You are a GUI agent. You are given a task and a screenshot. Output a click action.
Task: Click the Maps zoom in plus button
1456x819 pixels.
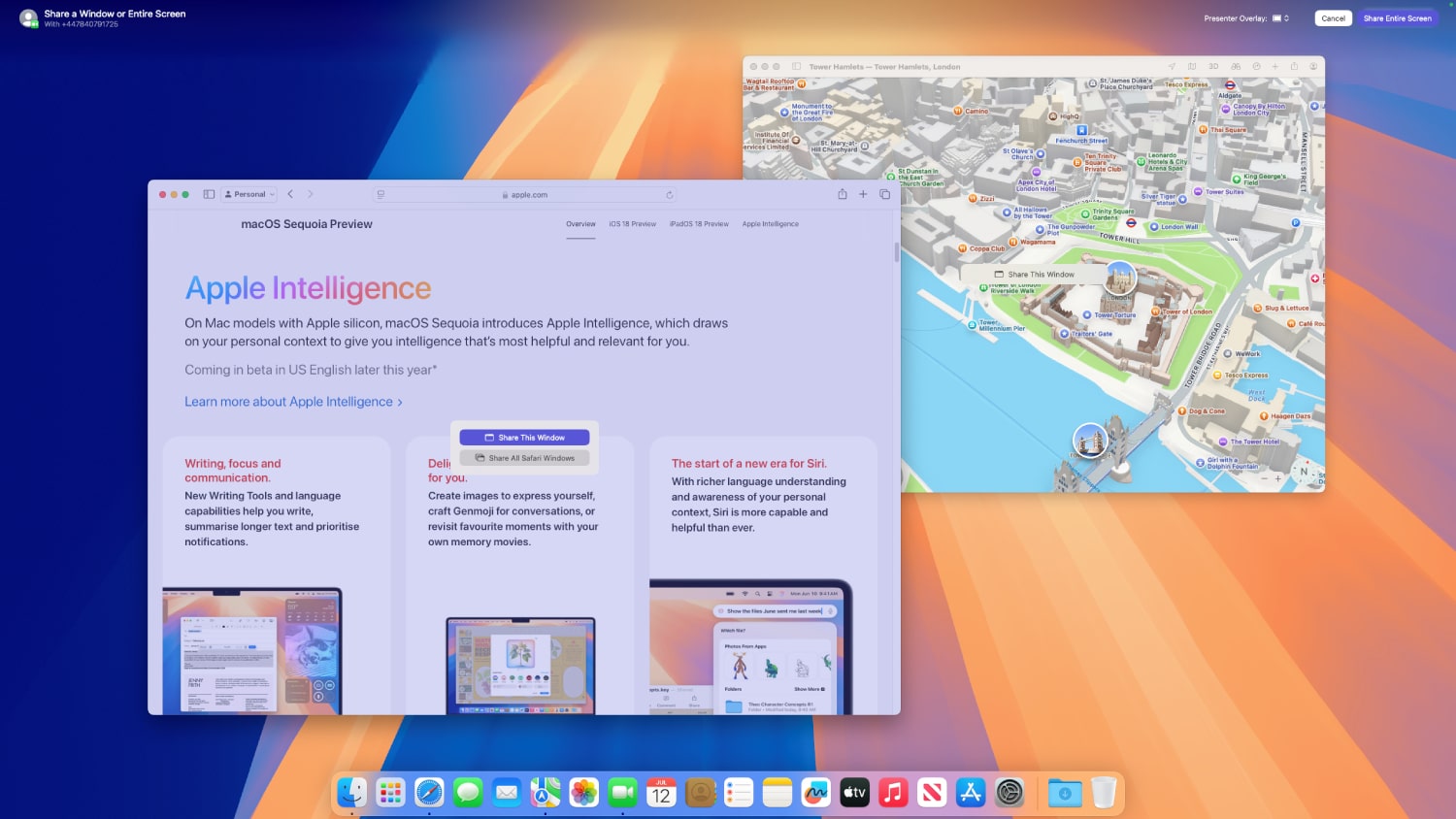pos(1277,478)
